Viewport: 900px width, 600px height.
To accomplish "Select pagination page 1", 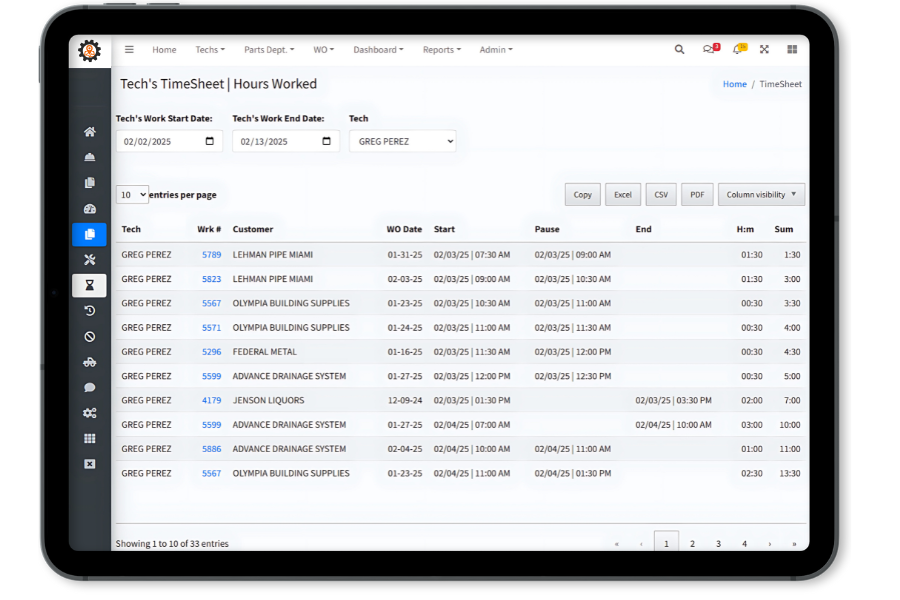I will point(666,542).
